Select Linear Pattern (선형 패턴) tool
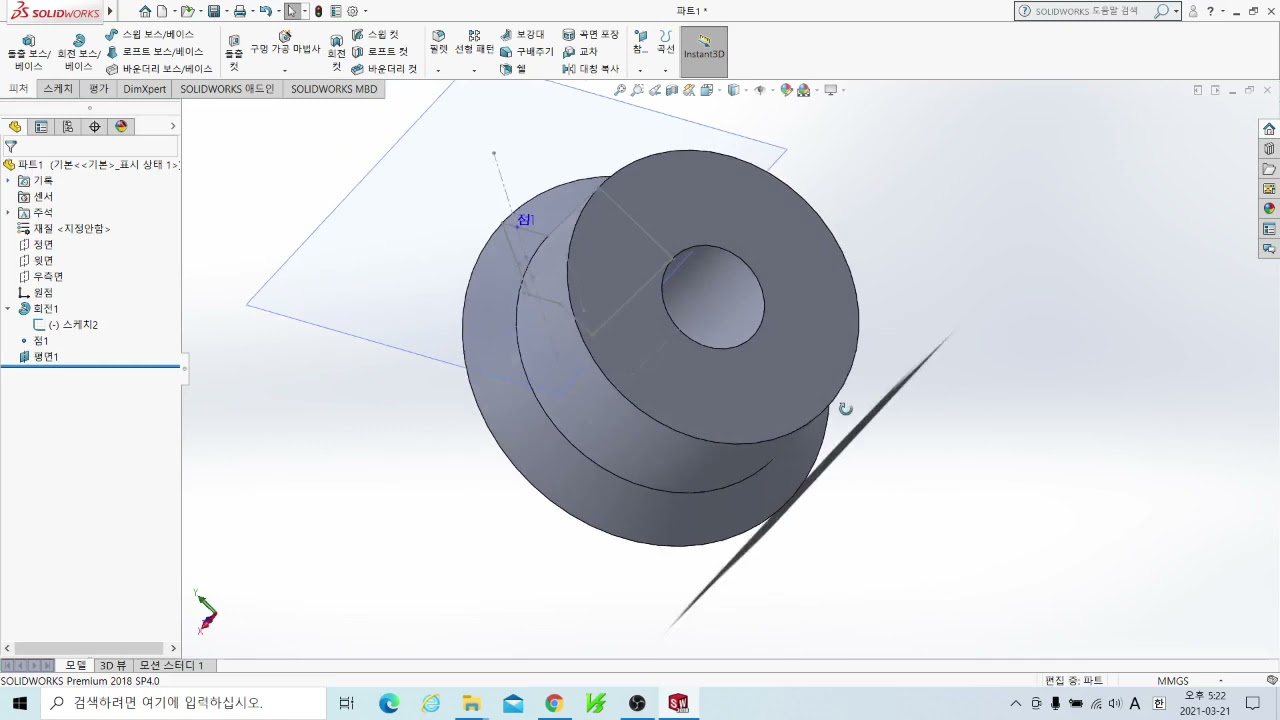Image resolution: width=1280 pixels, height=720 pixels. tap(474, 42)
